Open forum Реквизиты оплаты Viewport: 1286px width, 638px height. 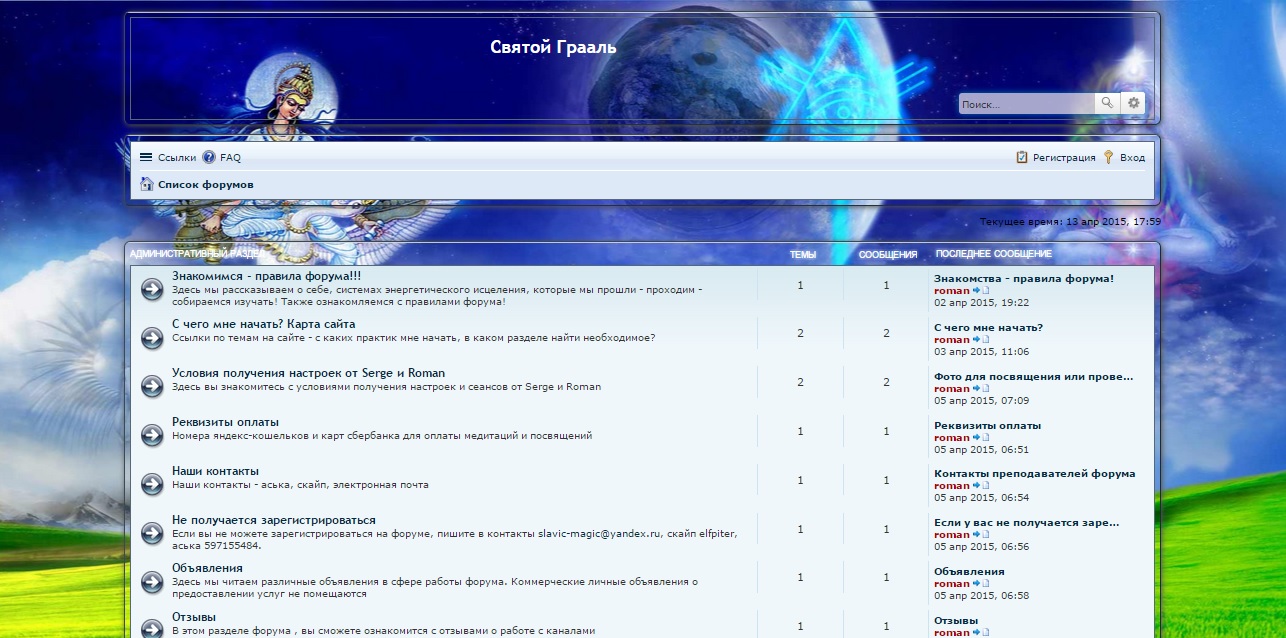point(225,422)
